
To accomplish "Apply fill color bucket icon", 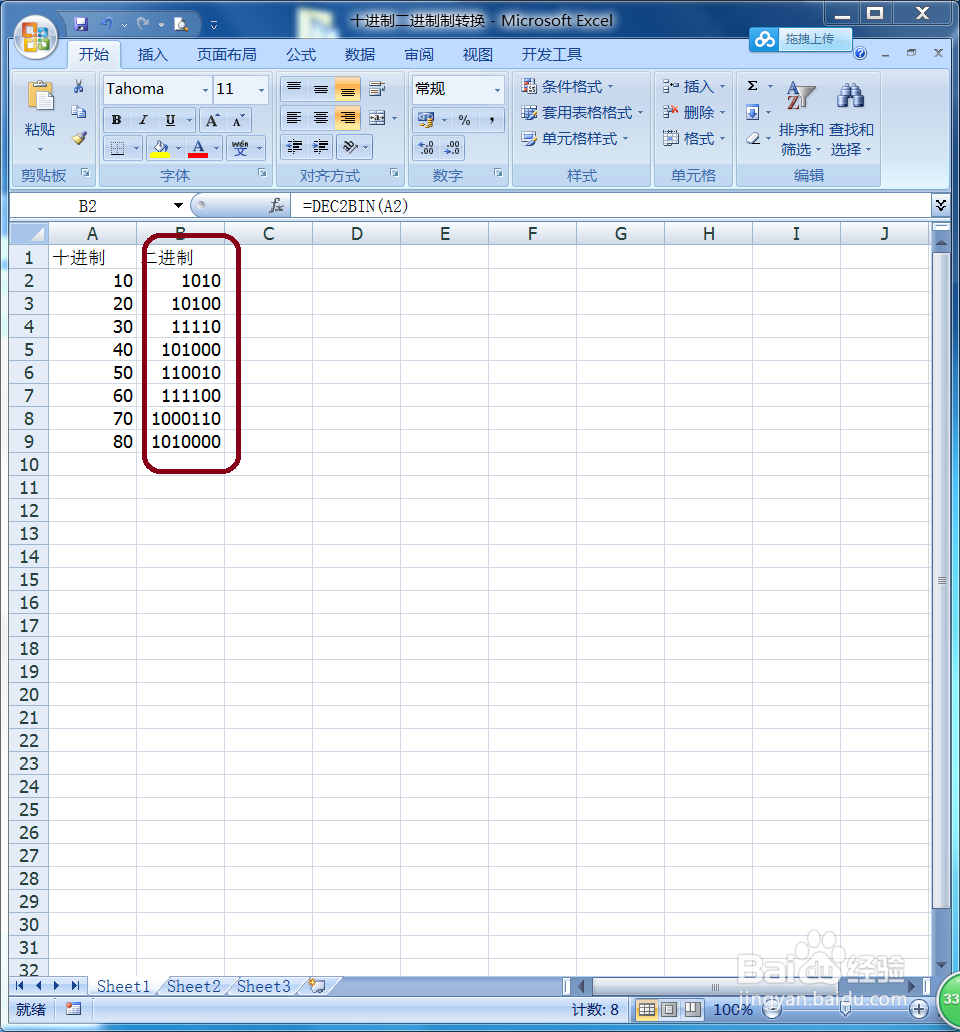I will (160, 148).
